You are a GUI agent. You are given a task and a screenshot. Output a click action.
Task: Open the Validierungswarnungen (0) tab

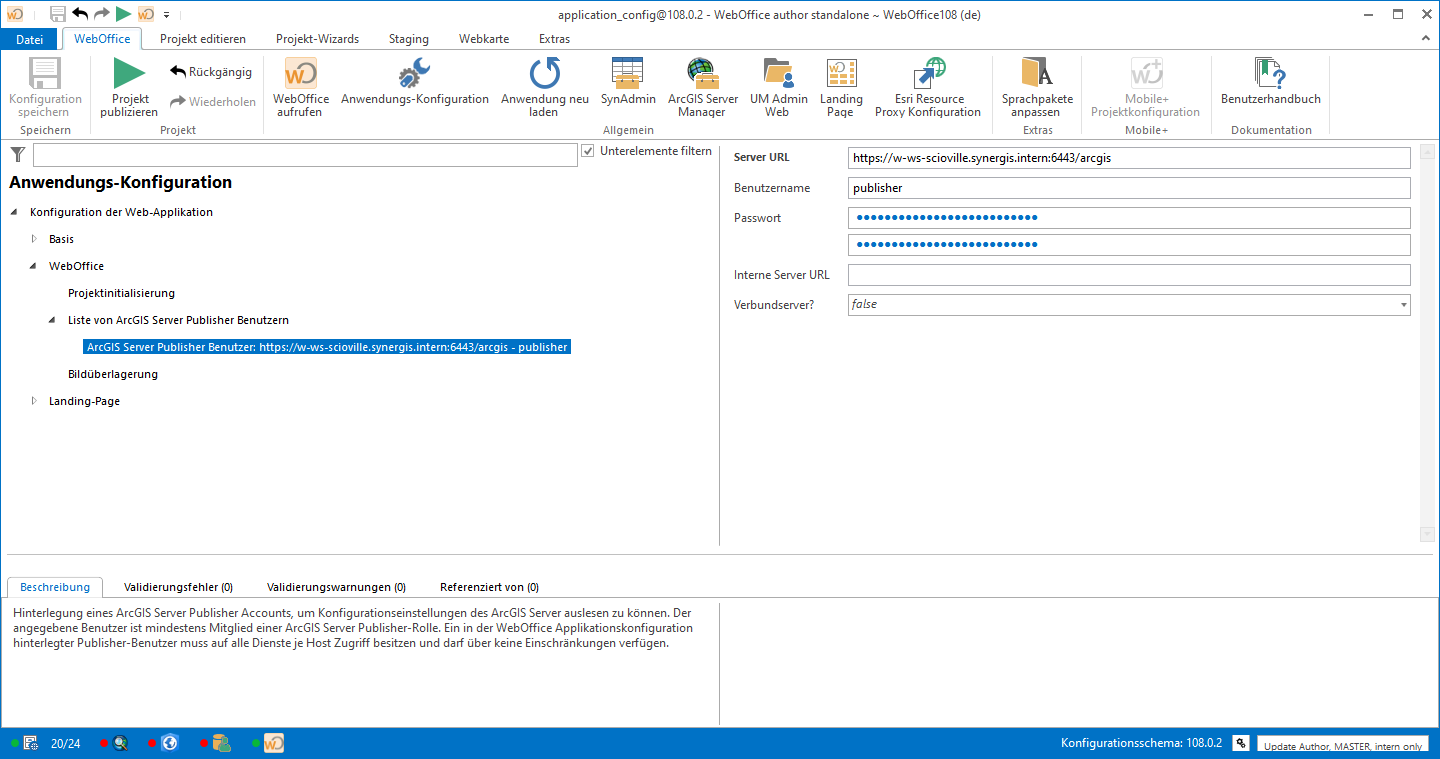click(334, 587)
